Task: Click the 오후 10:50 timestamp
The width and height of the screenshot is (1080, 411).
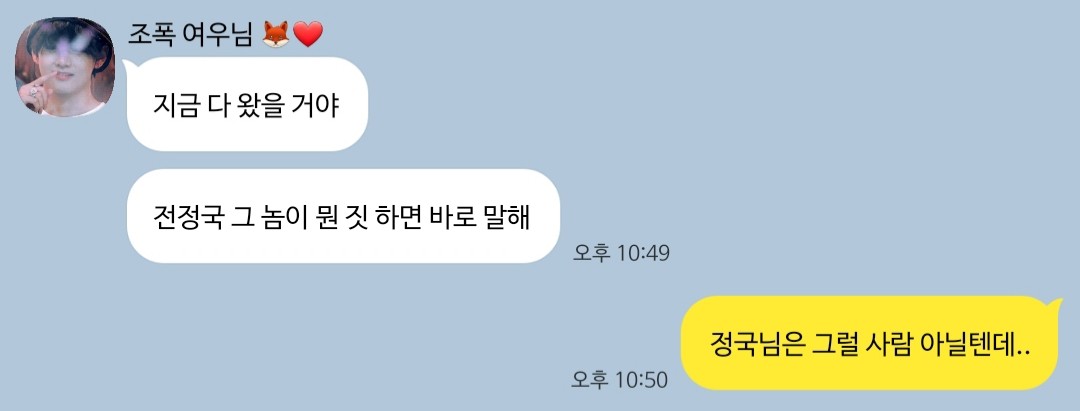Action: point(620,379)
